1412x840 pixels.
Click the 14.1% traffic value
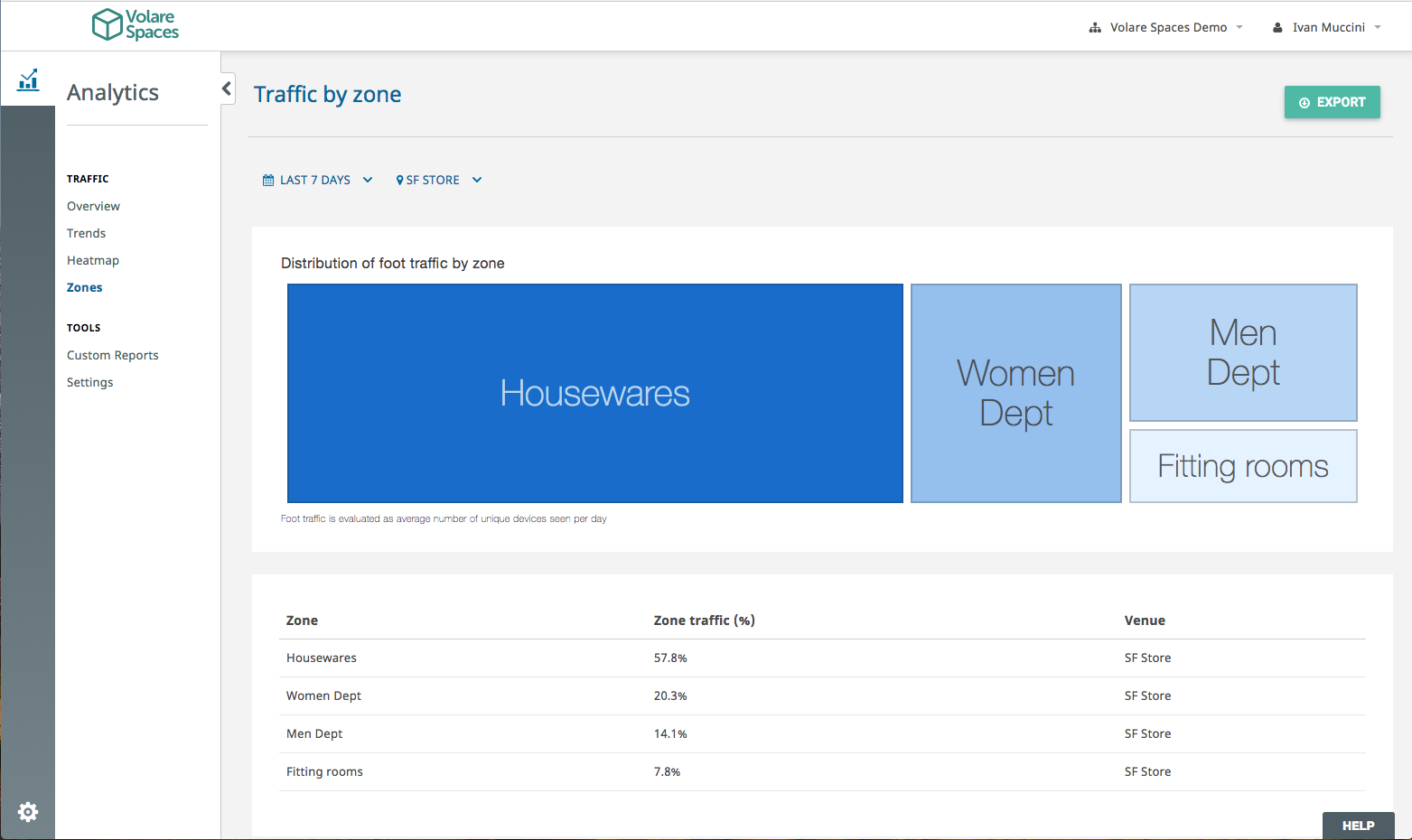(x=670, y=734)
